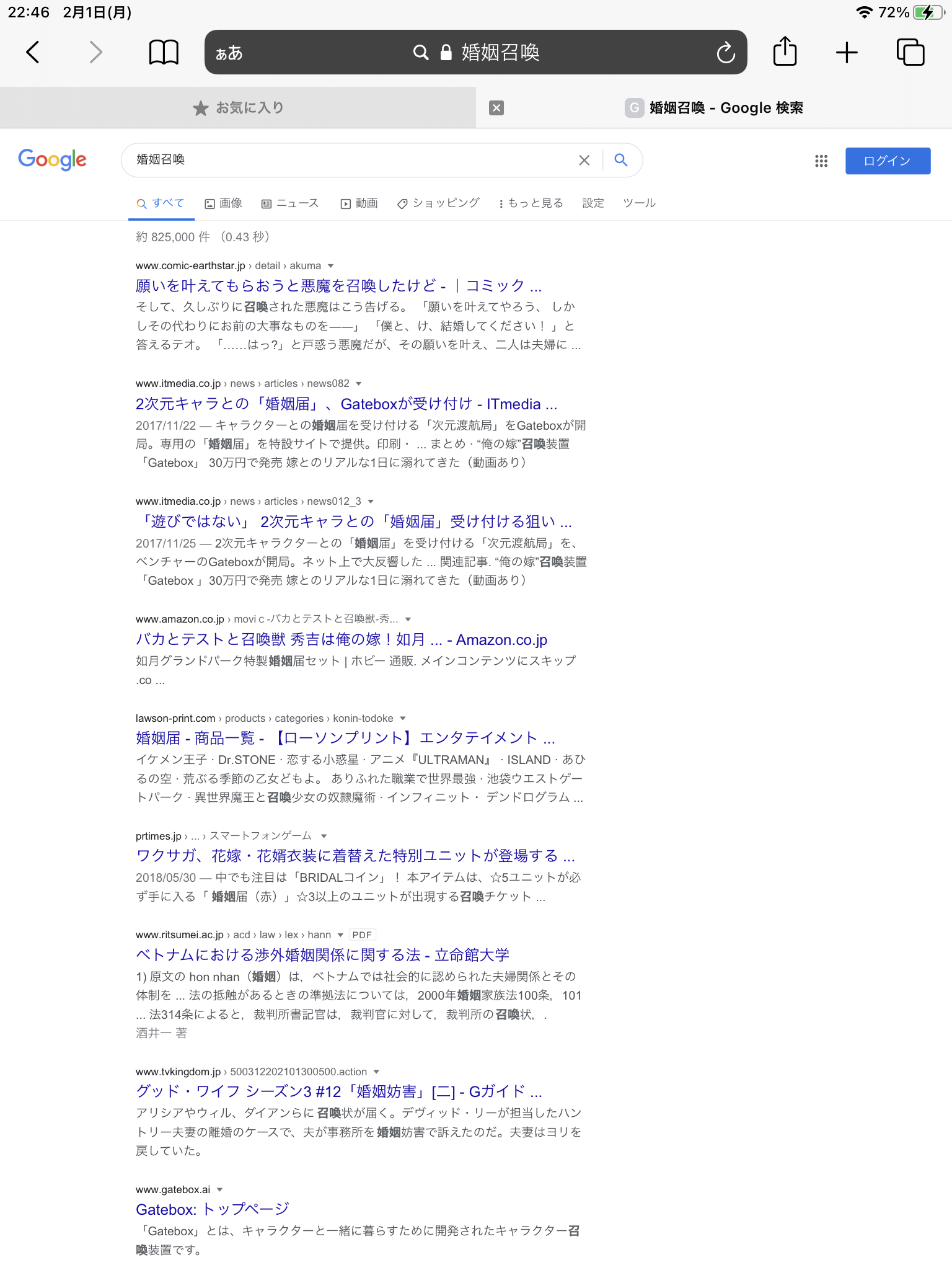The image size is (952, 1270).
Task: Tap author line 酒井一 著
Action: point(161,1033)
